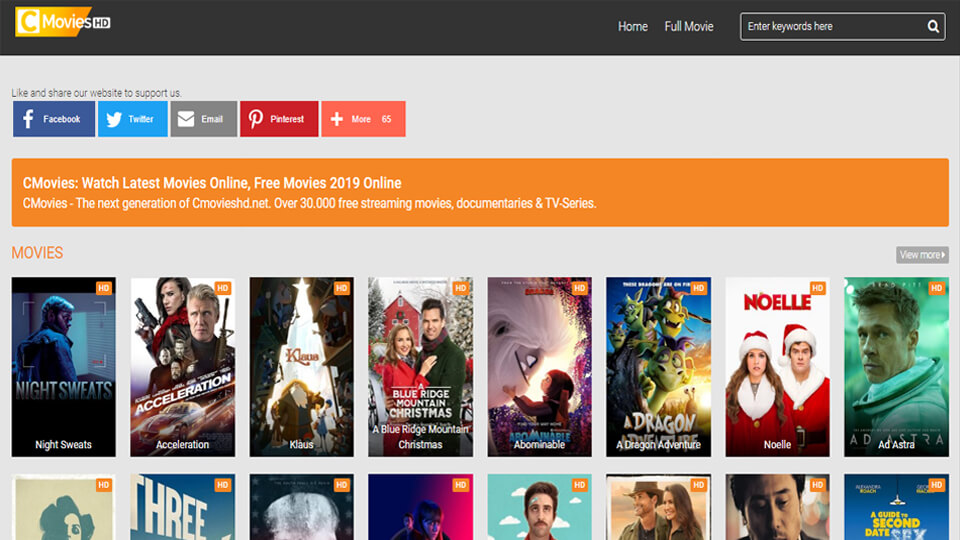Viewport: 960px width, 540px height.
Task: Click the MOVIES section heading
Action: pos(37,253)
